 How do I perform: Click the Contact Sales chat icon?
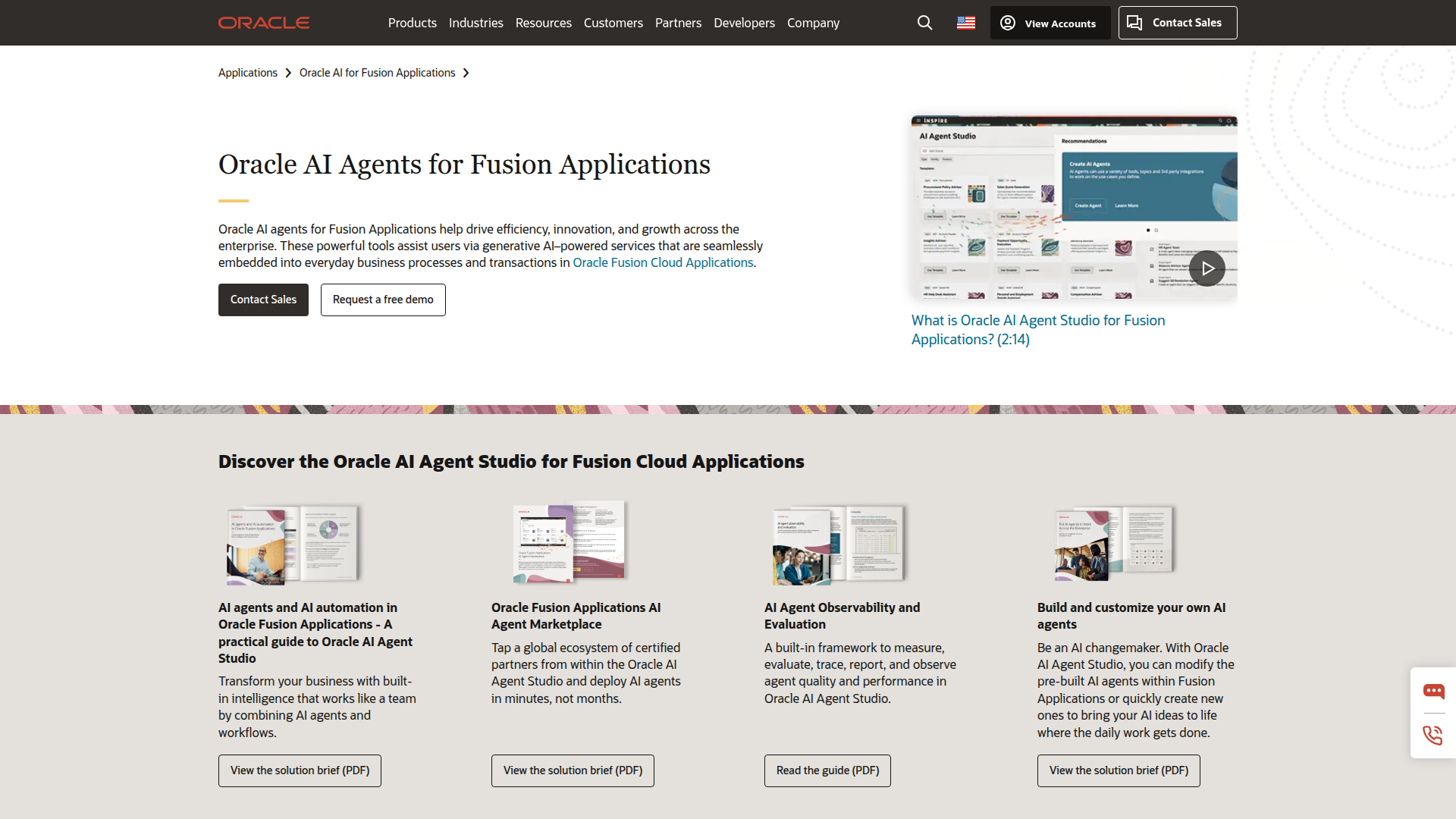[x=1135, y=23]
